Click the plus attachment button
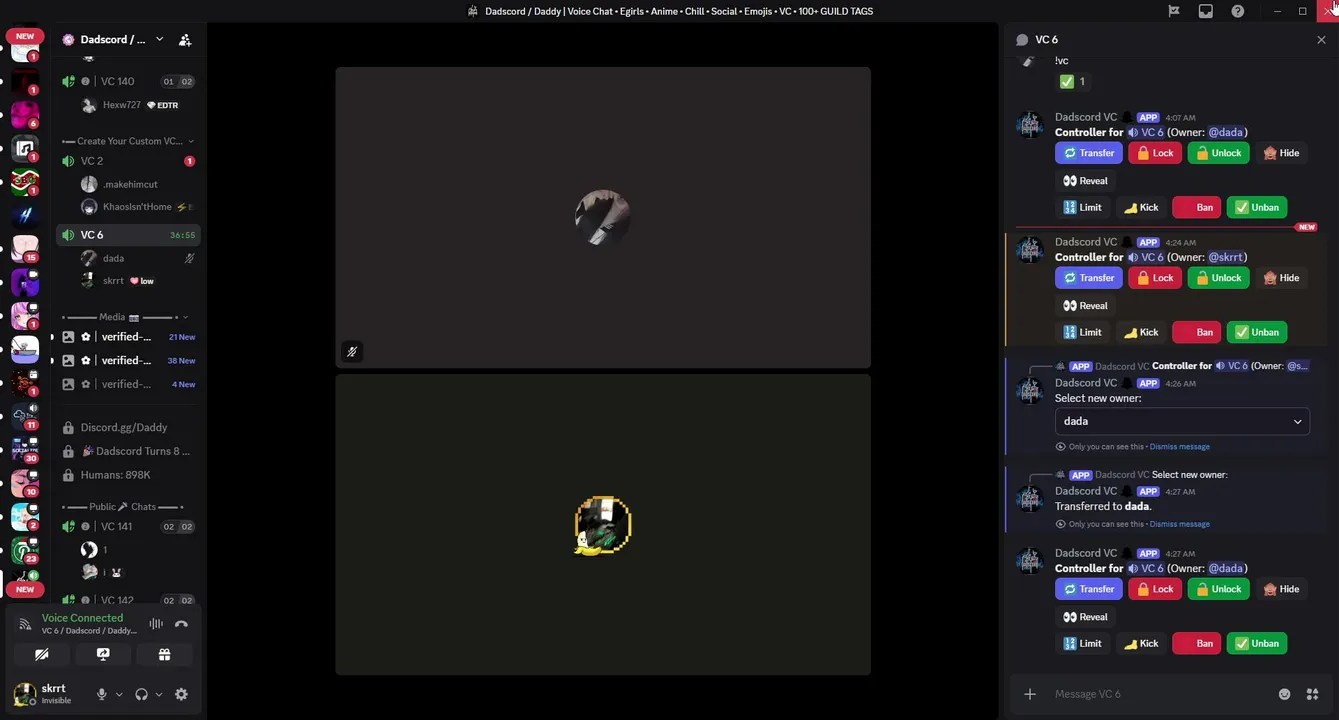The width and height of the screenshot is (1339, 720). tap(1030, 694)
